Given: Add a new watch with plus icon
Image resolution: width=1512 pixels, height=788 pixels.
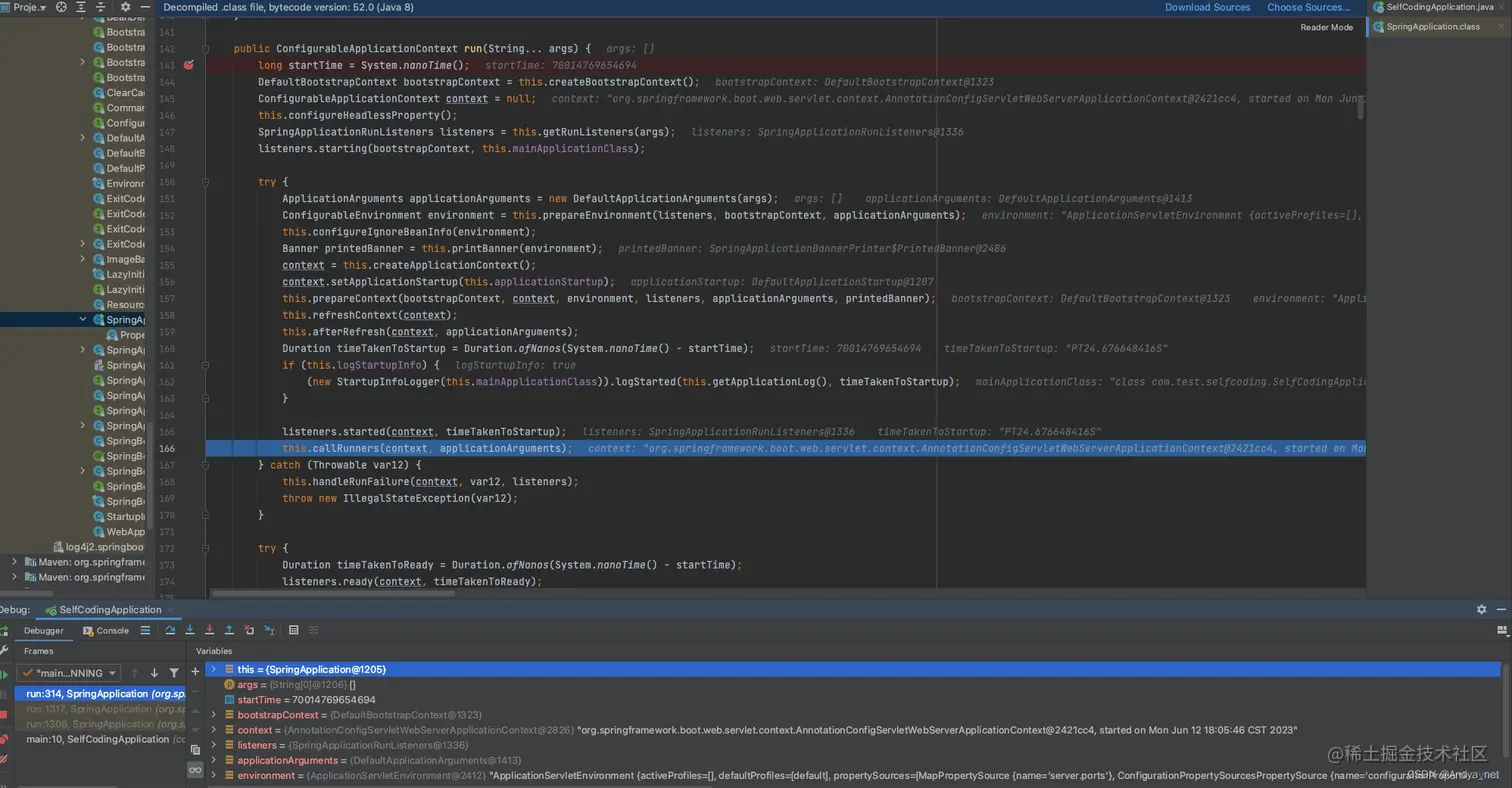Looking at the screenshot, I should point(195,672).
